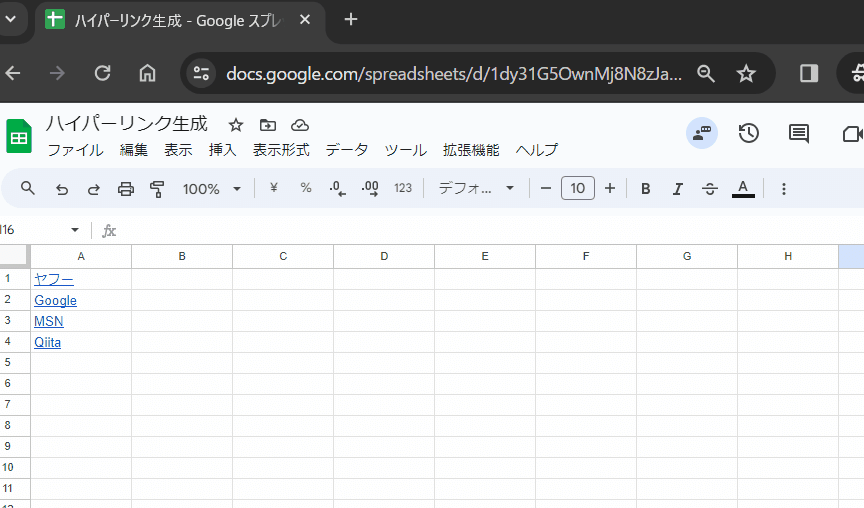Screen dimensions: 864x508
Task: Click the search menus magnifier icon
Action: (28, 188)
